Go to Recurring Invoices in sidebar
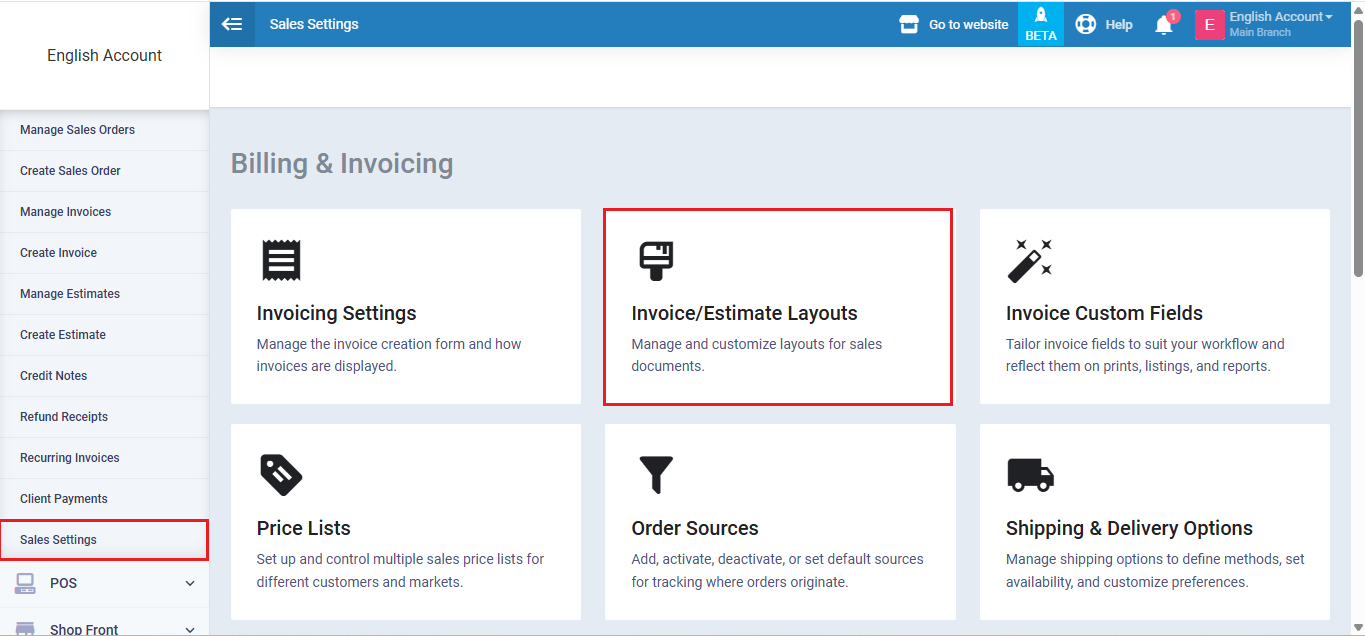Screen dimensions: 1365x636 [69, 458]
